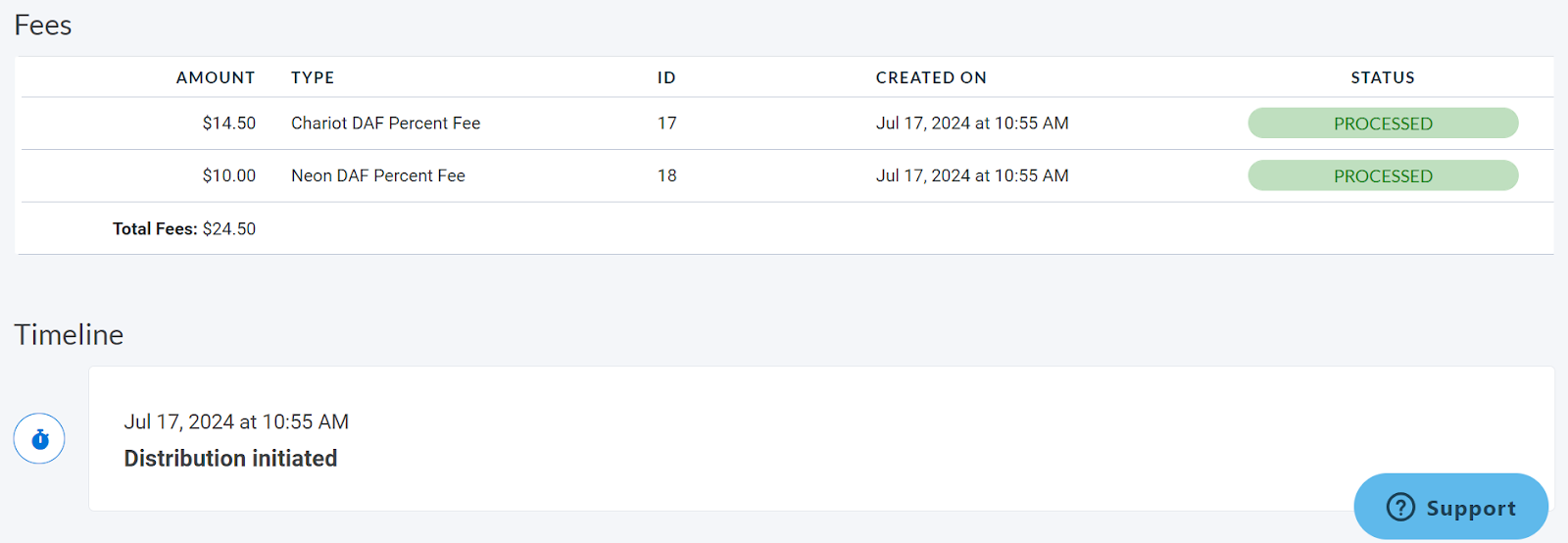Click the ID column header
Screen dimensions: 1568x543
pyautogui.click(x=666, y=77)
